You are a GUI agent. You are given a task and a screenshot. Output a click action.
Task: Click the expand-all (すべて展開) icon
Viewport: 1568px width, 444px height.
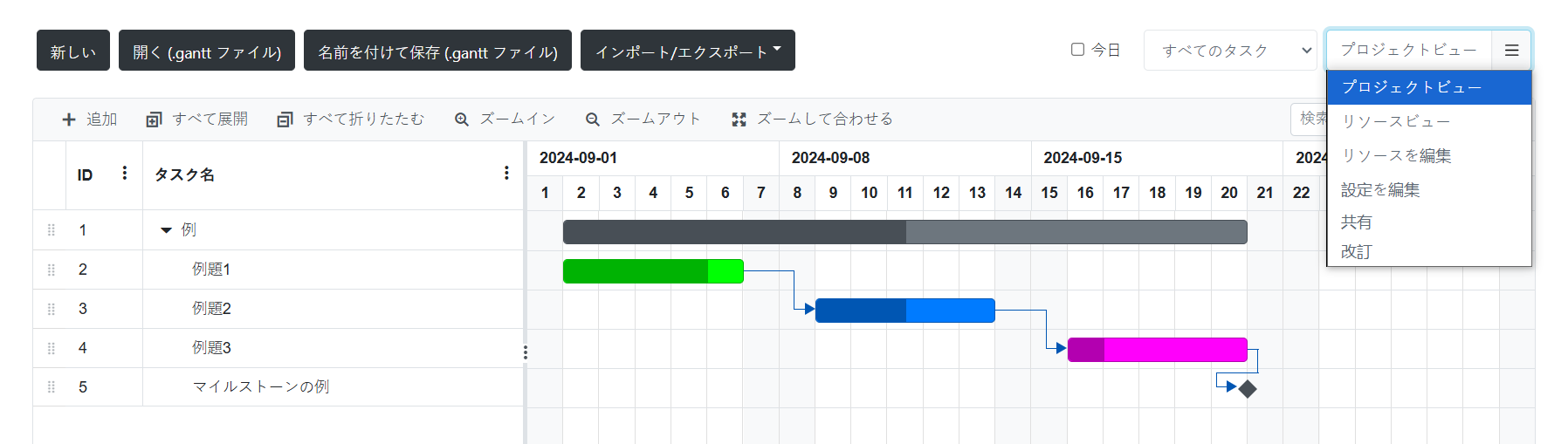[154, 120]
